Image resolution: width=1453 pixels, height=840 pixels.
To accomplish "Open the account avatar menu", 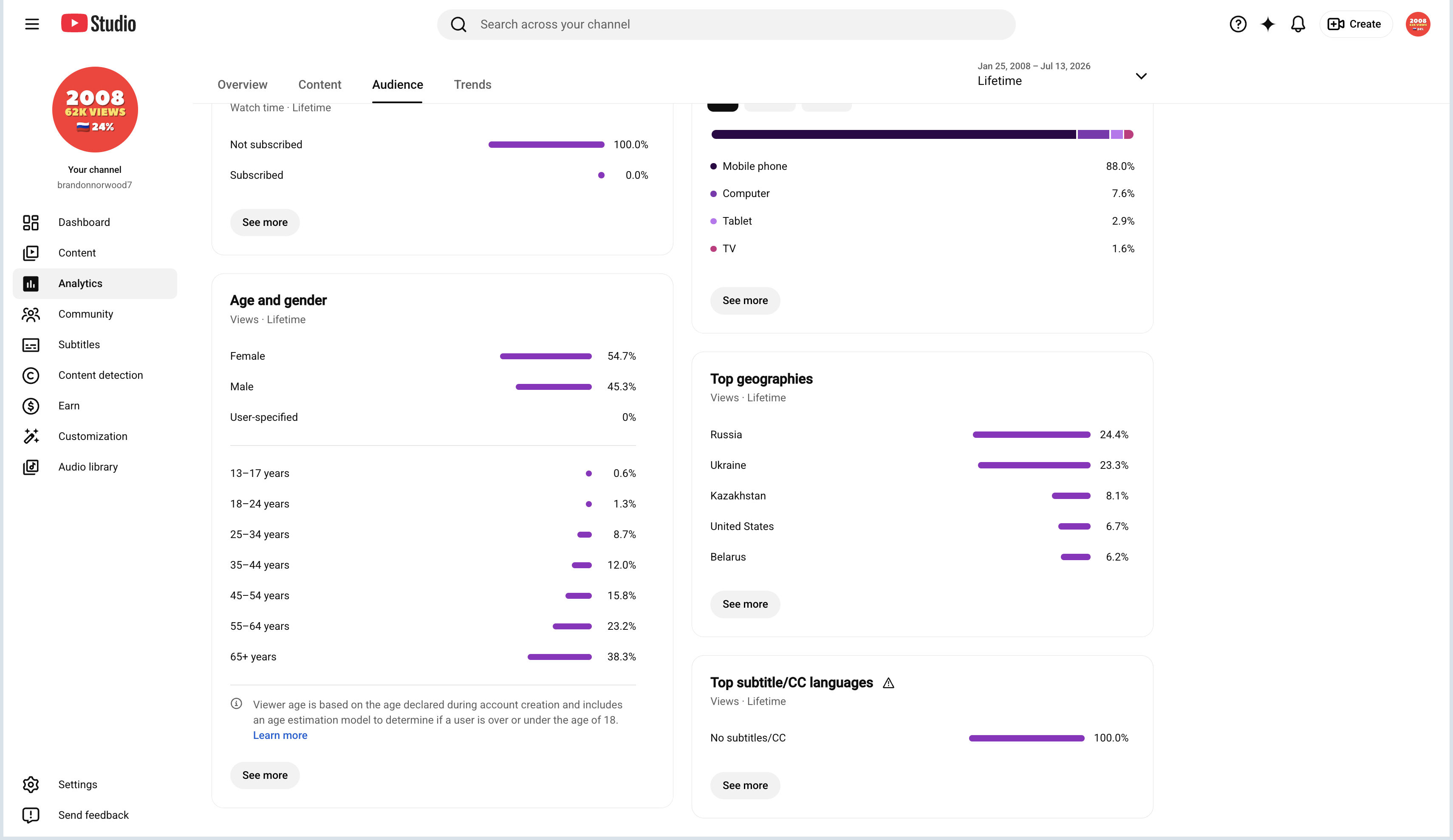I will tap(1417, 24).
